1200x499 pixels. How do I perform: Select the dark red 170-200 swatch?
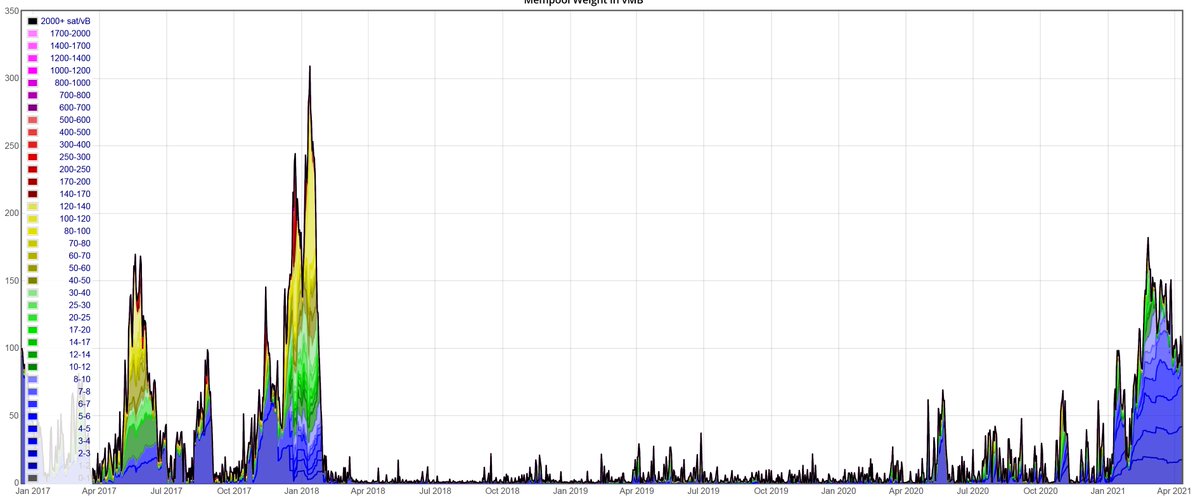pyautogui.click(x=33, y=182)
